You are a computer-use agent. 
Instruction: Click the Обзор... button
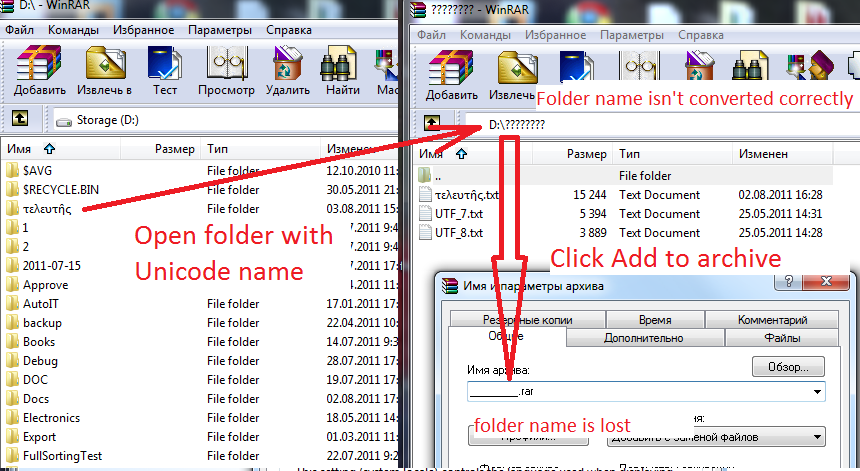(x=788, y=367)
